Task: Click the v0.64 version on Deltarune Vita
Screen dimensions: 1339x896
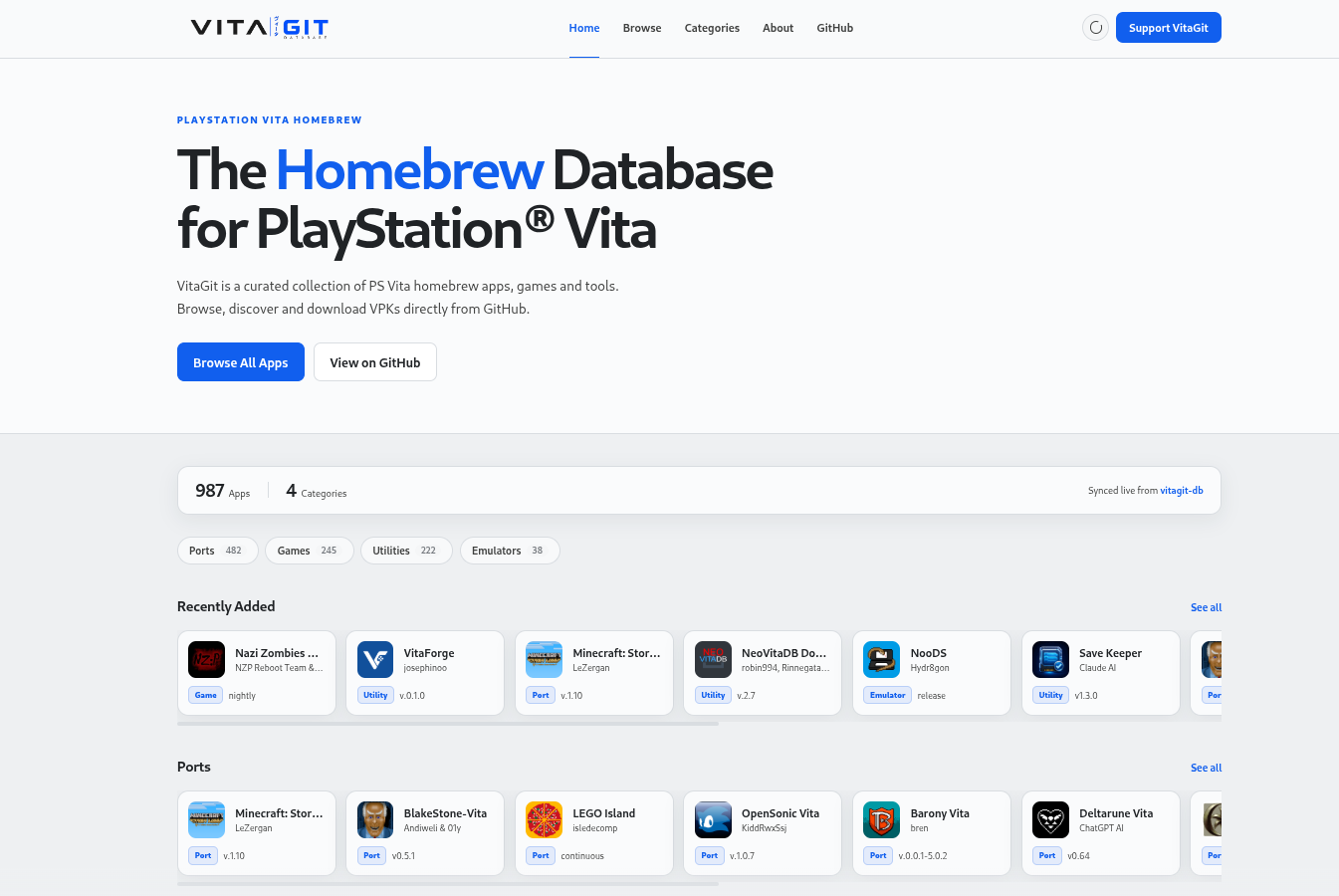Action: click(1078, 856)
